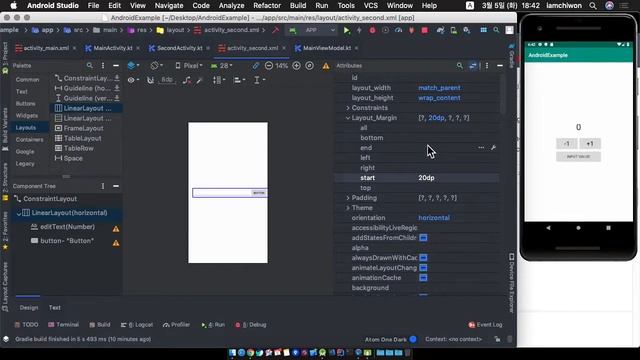Screen dimensions: 640x360
Task: Click the infer constraints wand icon
Action: 199,80
